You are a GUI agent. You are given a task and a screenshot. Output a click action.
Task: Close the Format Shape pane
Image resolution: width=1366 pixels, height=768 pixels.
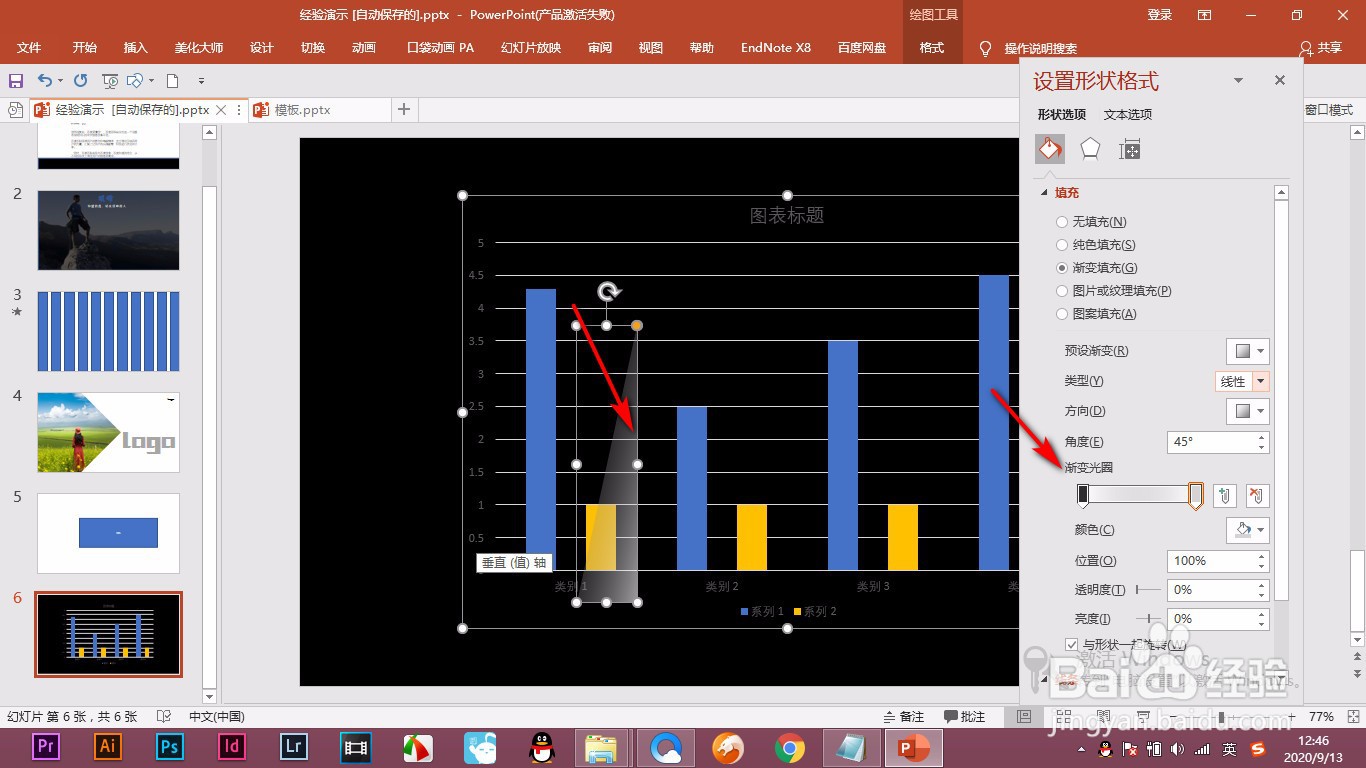coord(1280,80)
